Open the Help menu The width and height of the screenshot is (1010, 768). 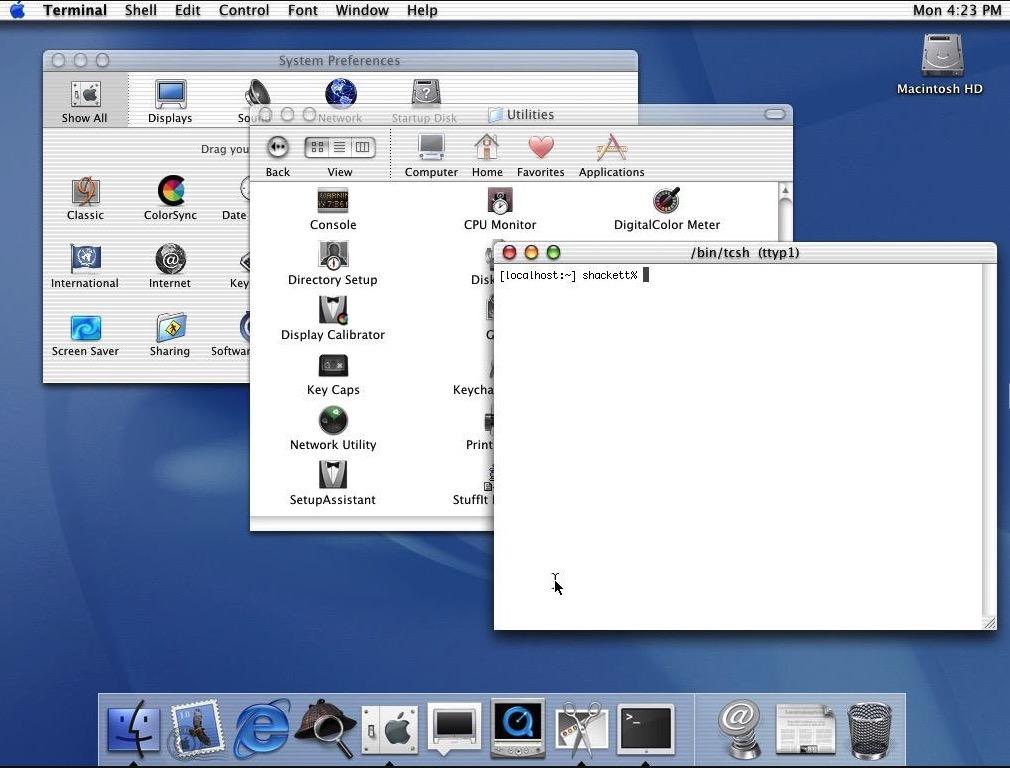[422, 10]
